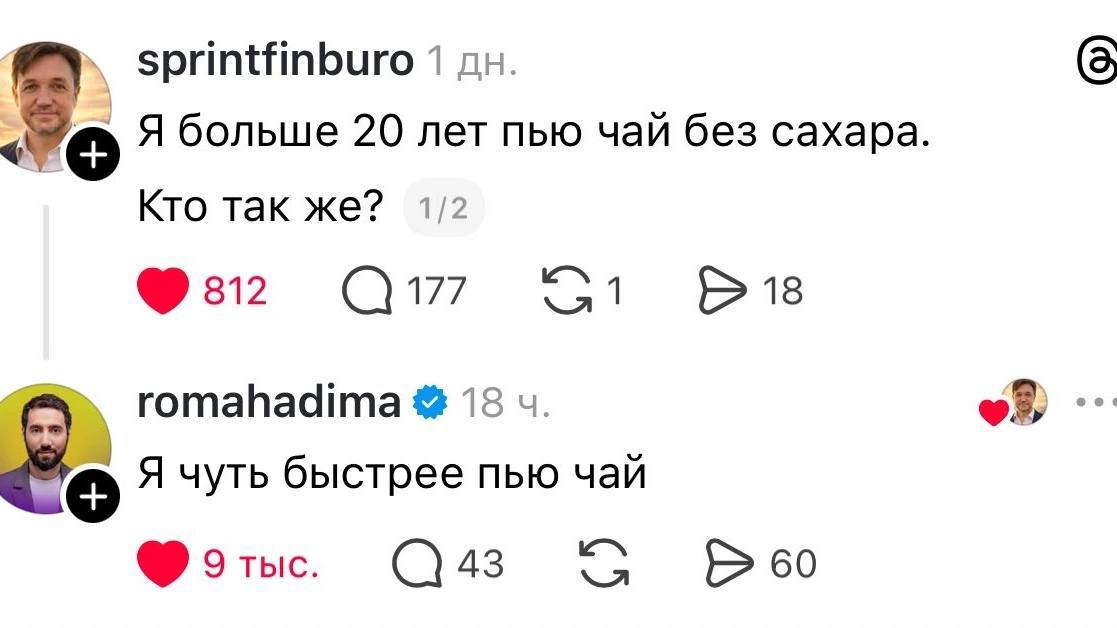Like the romahadima reply with heart icon

pyautogui.click(x=164, y=564)
